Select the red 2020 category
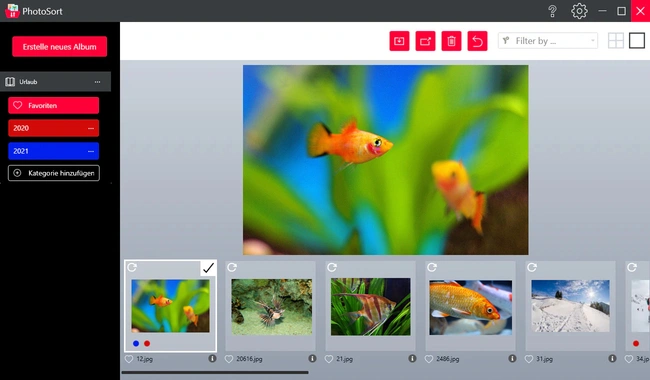 pos(53,128)
